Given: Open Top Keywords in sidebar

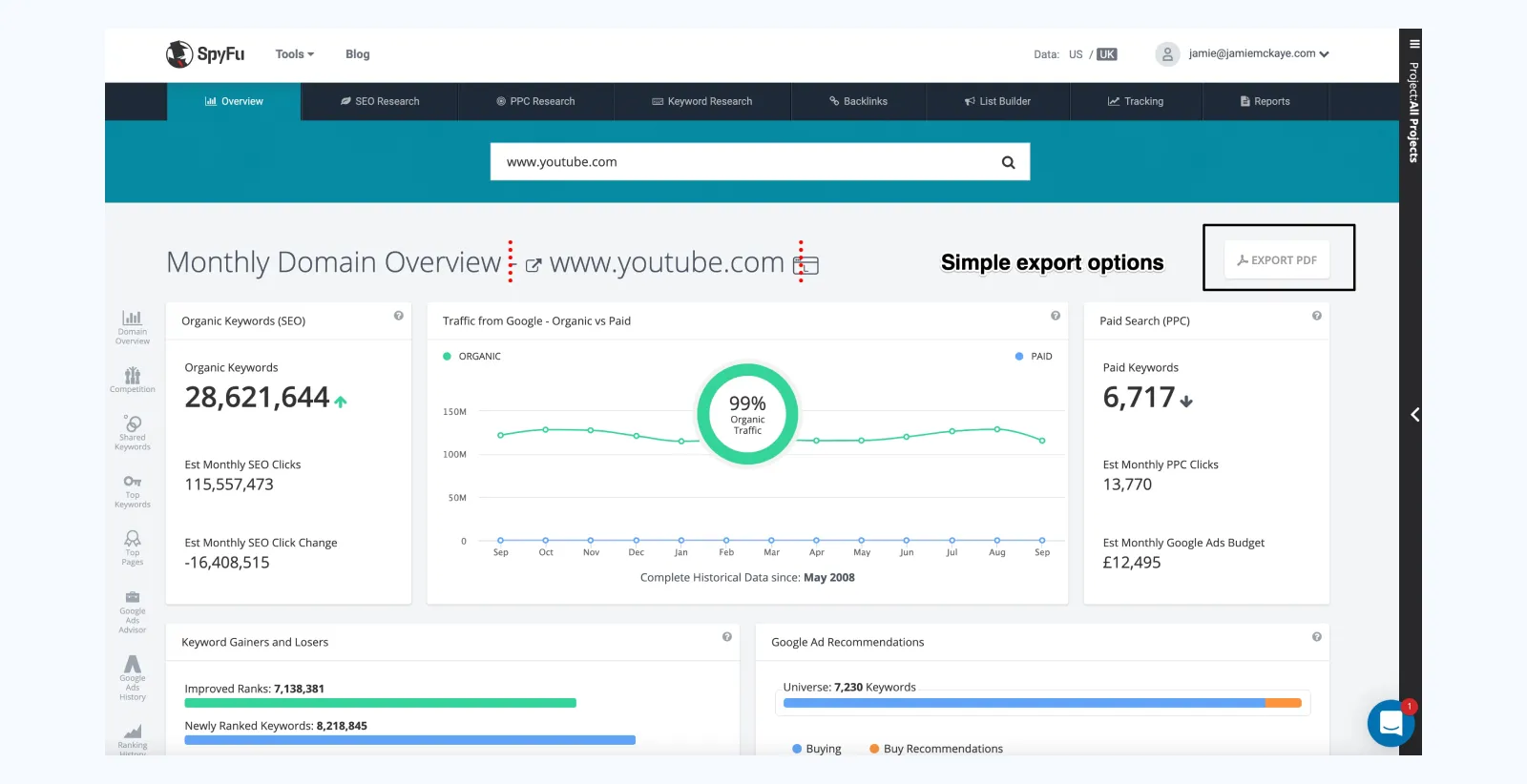Looking at the screenshot, I should coord(133,491).
